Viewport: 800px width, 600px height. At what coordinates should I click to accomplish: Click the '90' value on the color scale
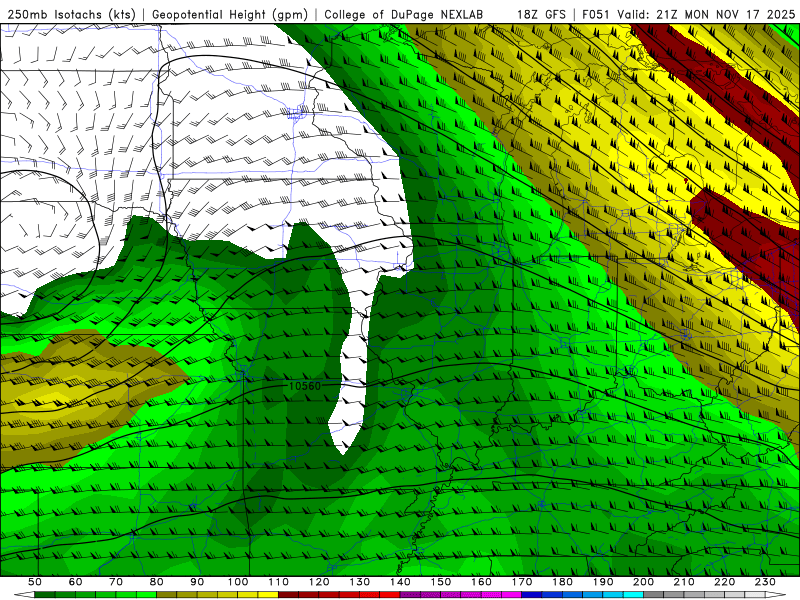click(x=197, y=582)
